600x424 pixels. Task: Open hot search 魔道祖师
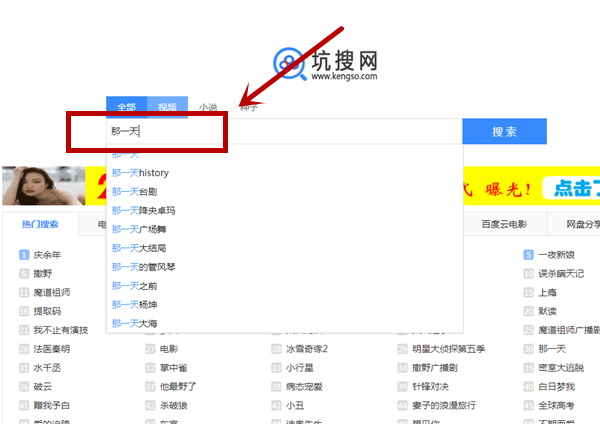click(x=52, y=292)
